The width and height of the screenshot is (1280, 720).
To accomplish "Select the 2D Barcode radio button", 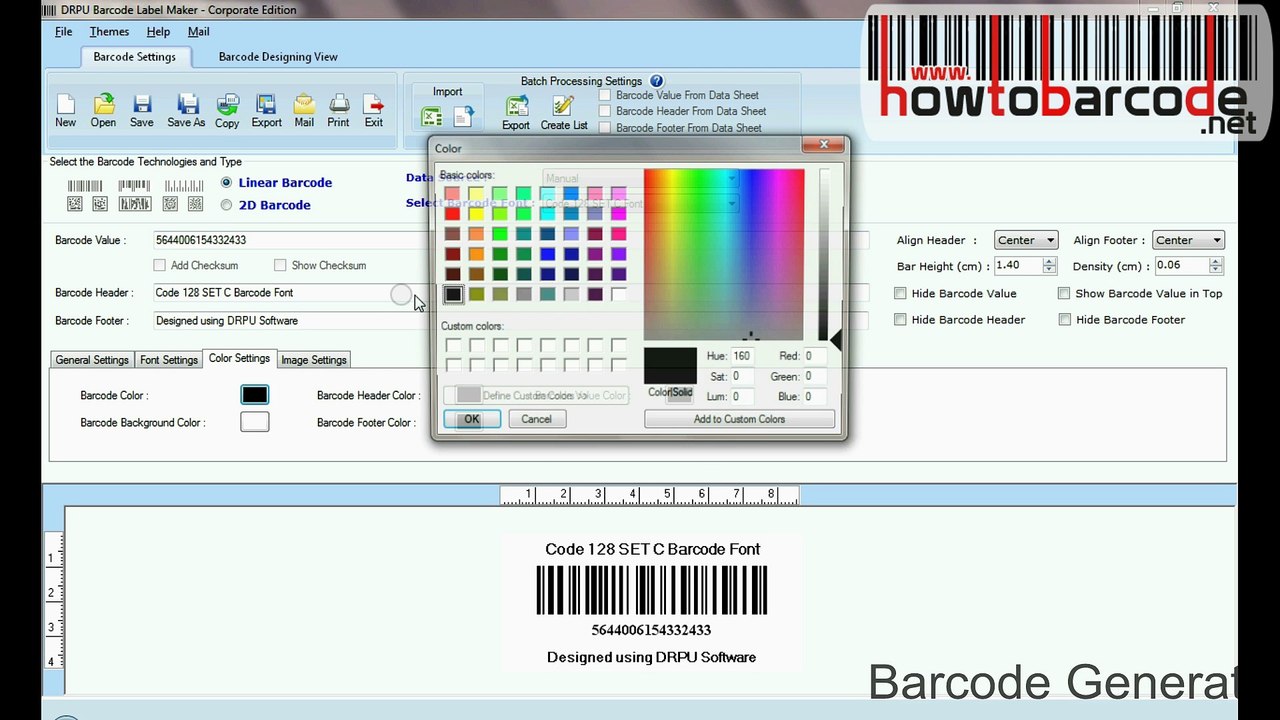I will point(226,205).
